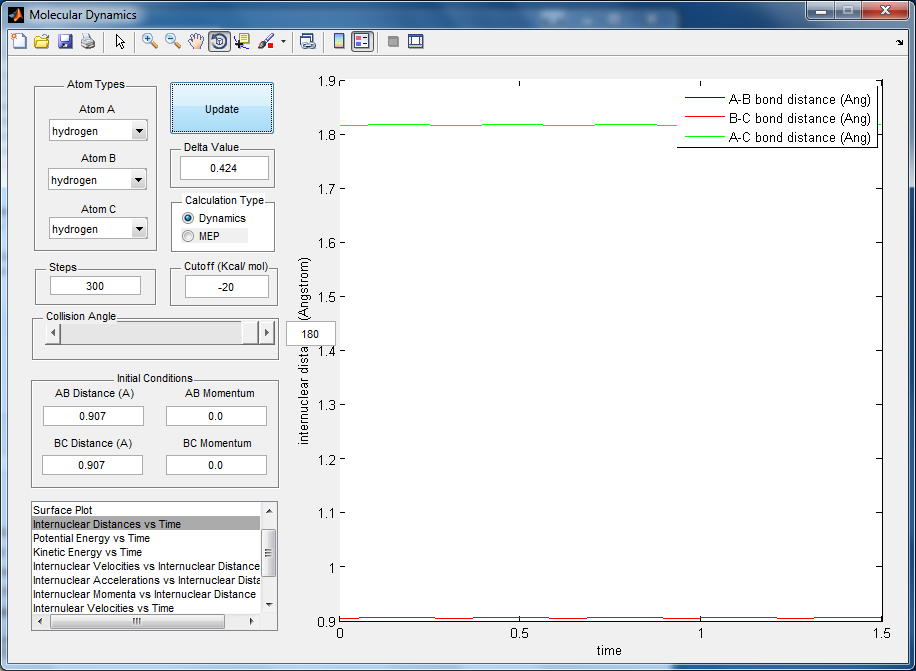The height and width of the screenshot is (671, 916).
Task: Click the internuclear distance y-axis label
Action: click(304, 351)
